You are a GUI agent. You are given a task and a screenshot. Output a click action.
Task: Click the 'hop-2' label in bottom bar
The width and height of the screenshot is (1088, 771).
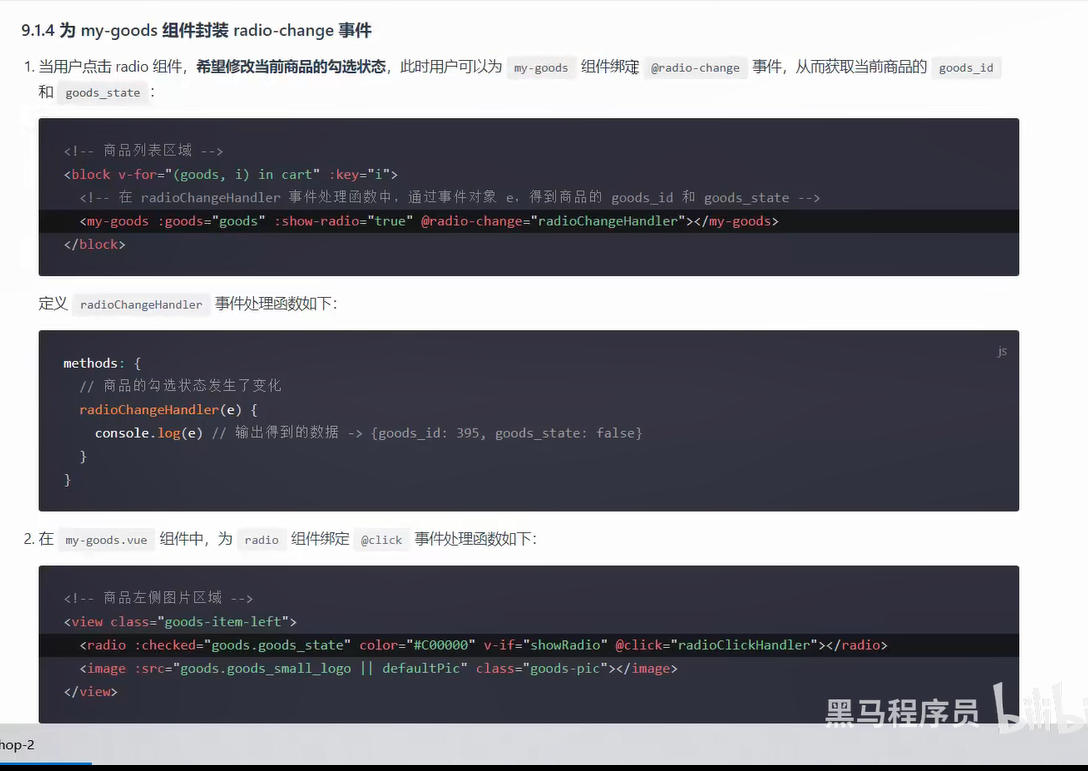pos(17,745)
